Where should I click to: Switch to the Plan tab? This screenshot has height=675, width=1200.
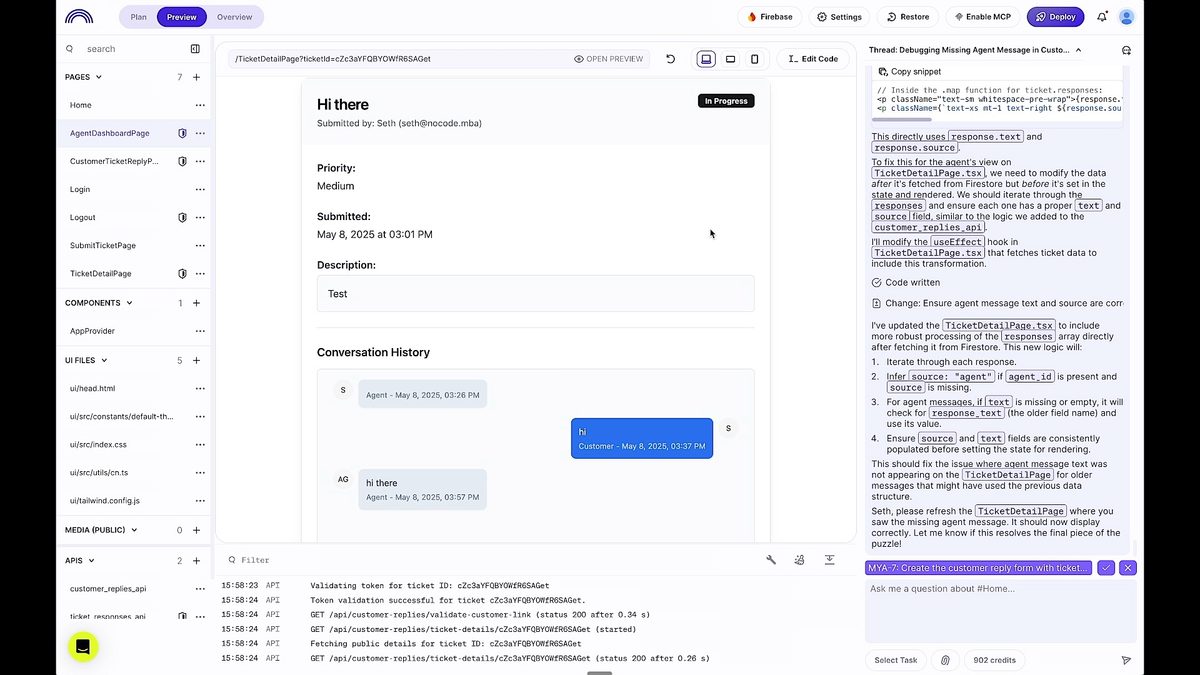tap(138, 17)
